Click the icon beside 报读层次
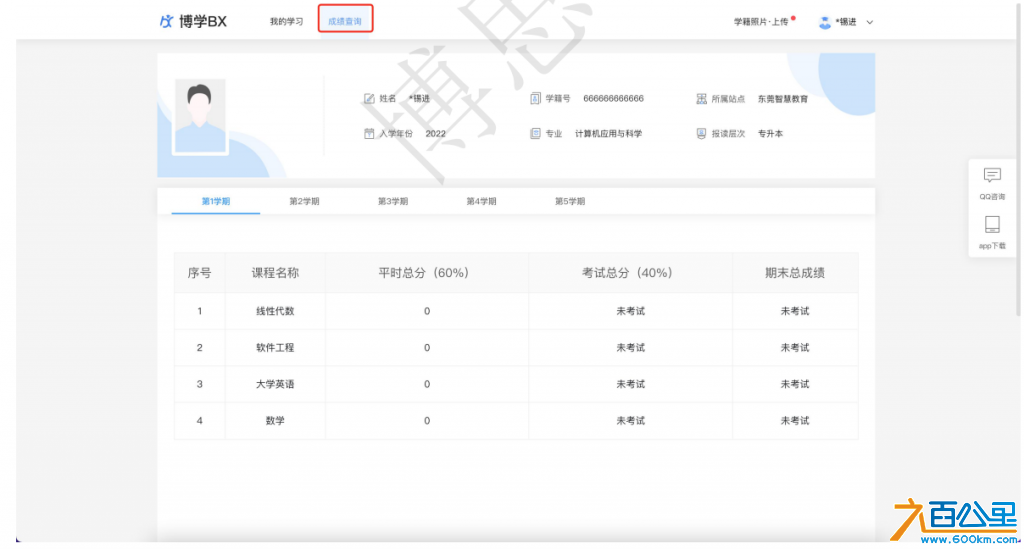 tap(701, 133)
